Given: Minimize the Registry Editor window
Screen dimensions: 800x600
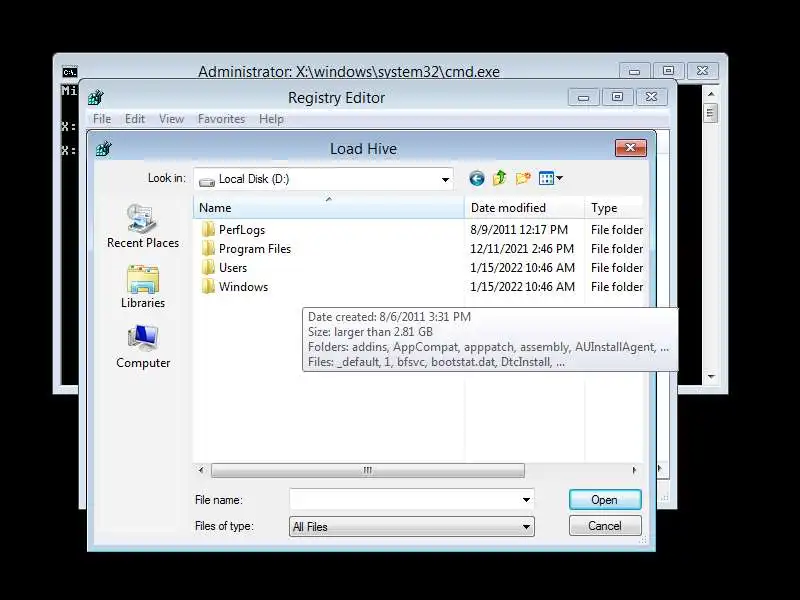Looking at the screenshot, I should [x=584, y=97].
